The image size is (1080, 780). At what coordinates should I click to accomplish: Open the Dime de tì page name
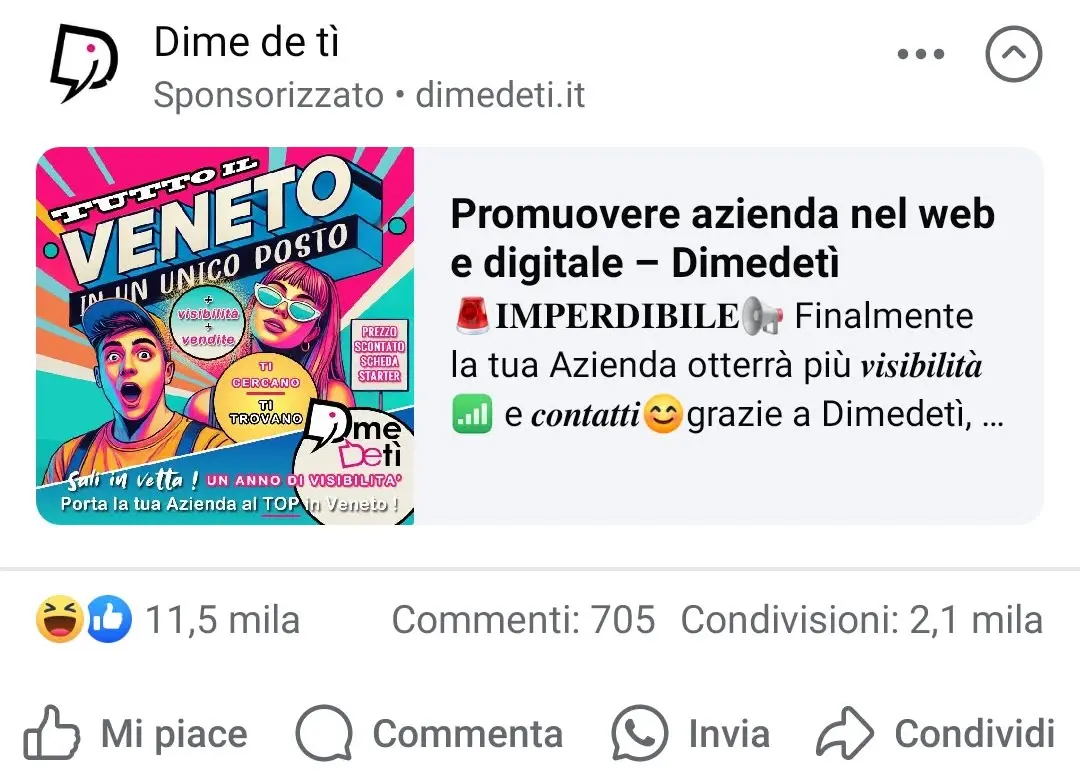[247, 42]
